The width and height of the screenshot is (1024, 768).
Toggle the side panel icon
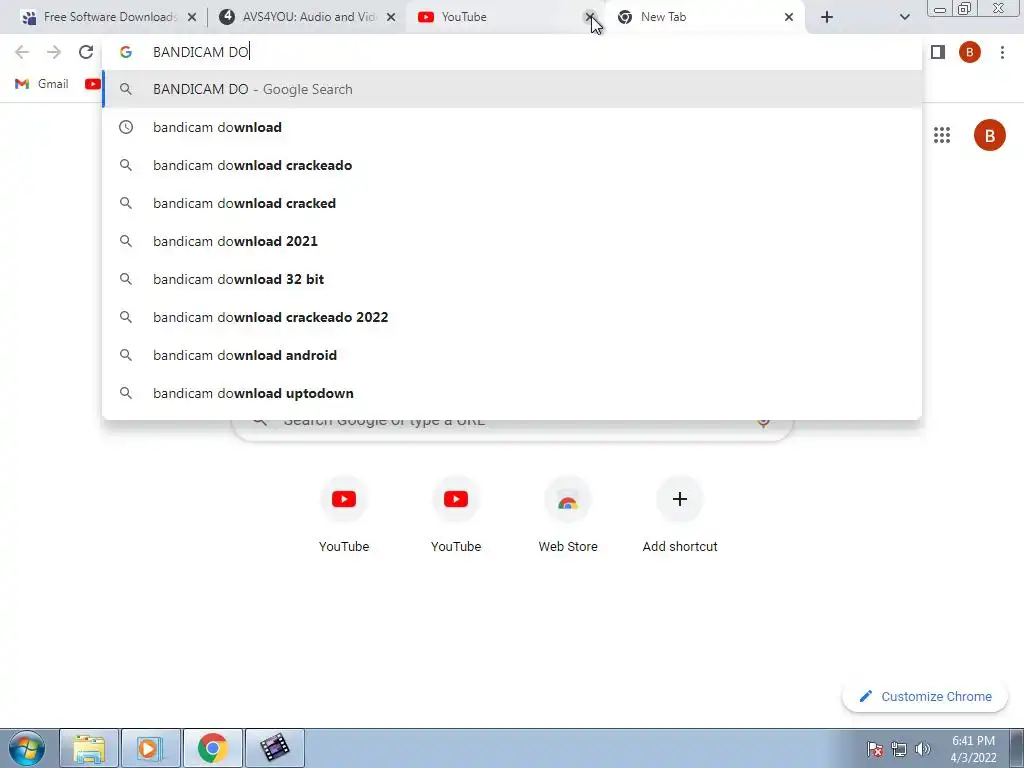(x=938, y=52)
